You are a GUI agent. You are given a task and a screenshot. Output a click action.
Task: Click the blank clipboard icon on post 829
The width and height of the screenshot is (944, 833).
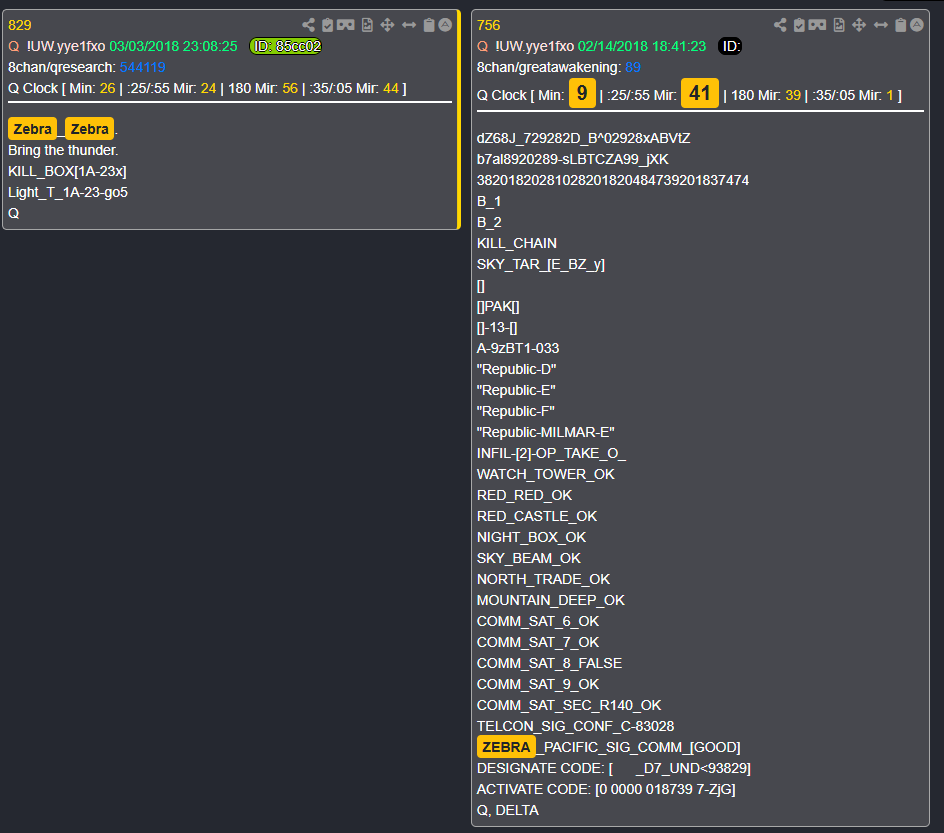(x=429, y=25)
